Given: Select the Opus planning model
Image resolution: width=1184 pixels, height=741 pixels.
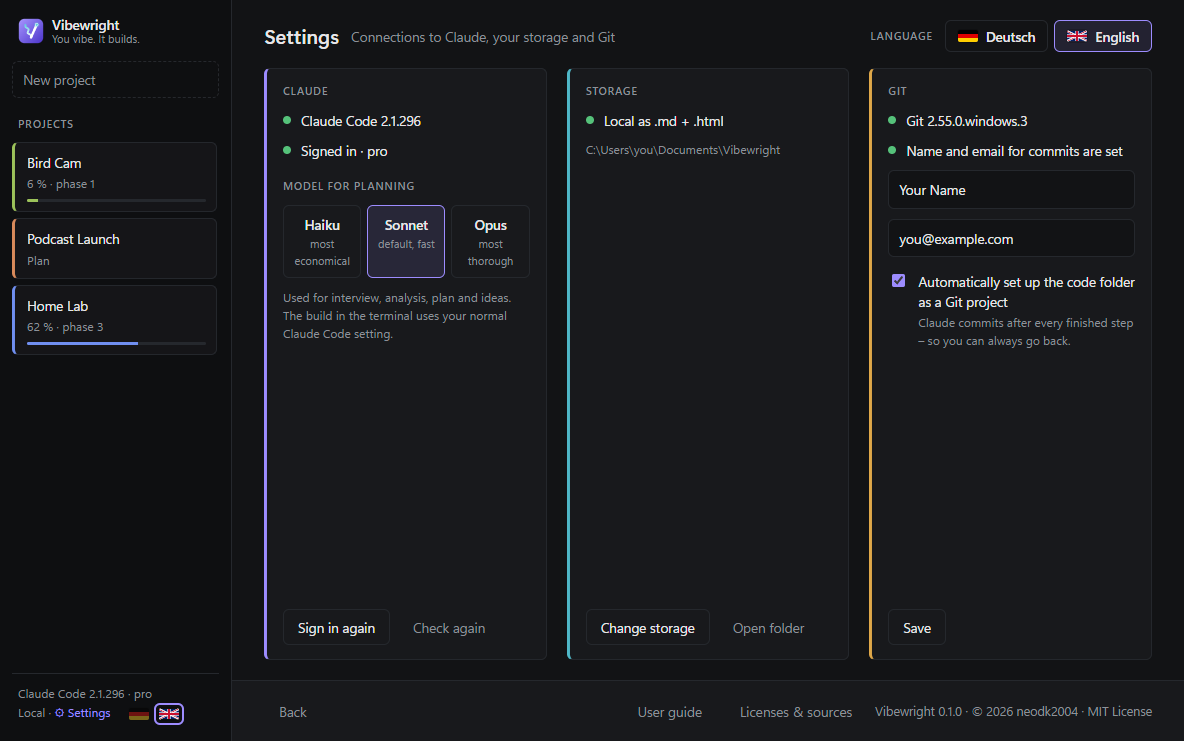Looking at the screenshot, I should pyautogui.click(x=490, y=242).
